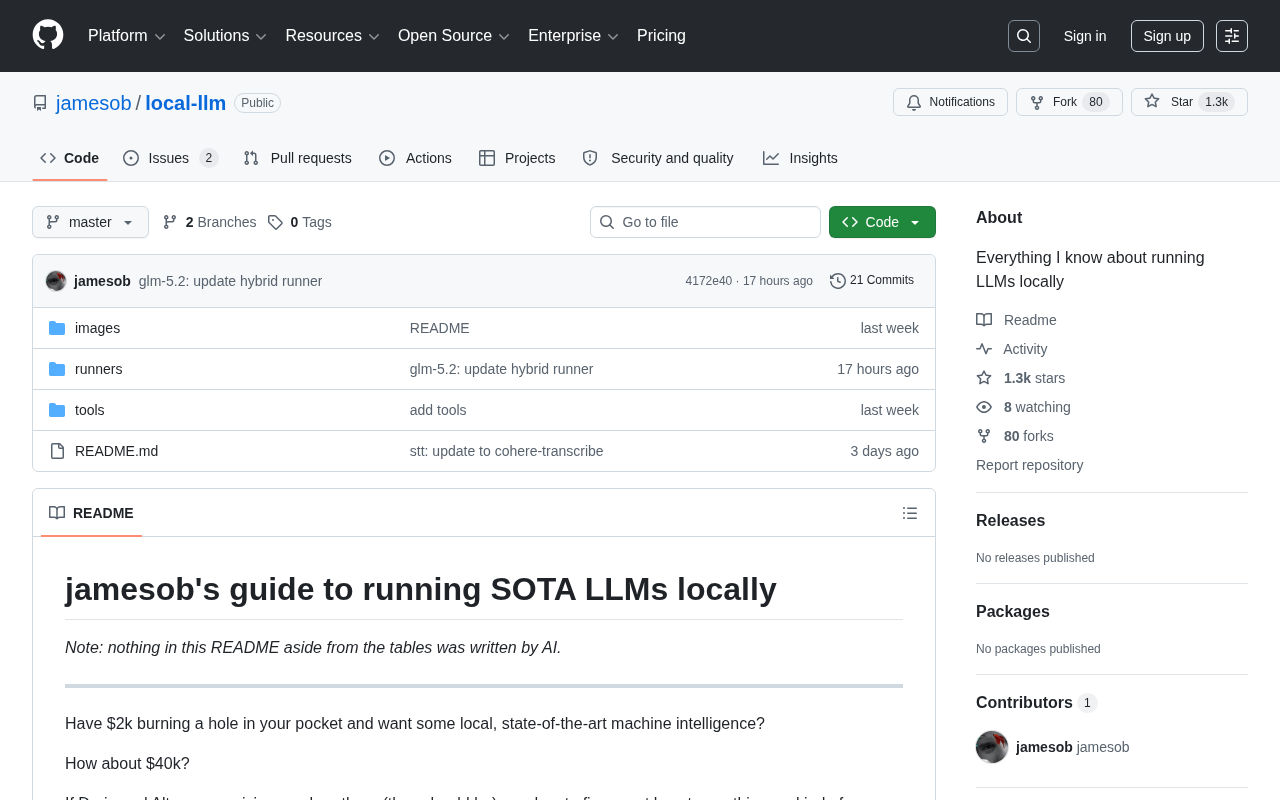
Task: Open the tools folder name
Action: [x=90, y=410]
